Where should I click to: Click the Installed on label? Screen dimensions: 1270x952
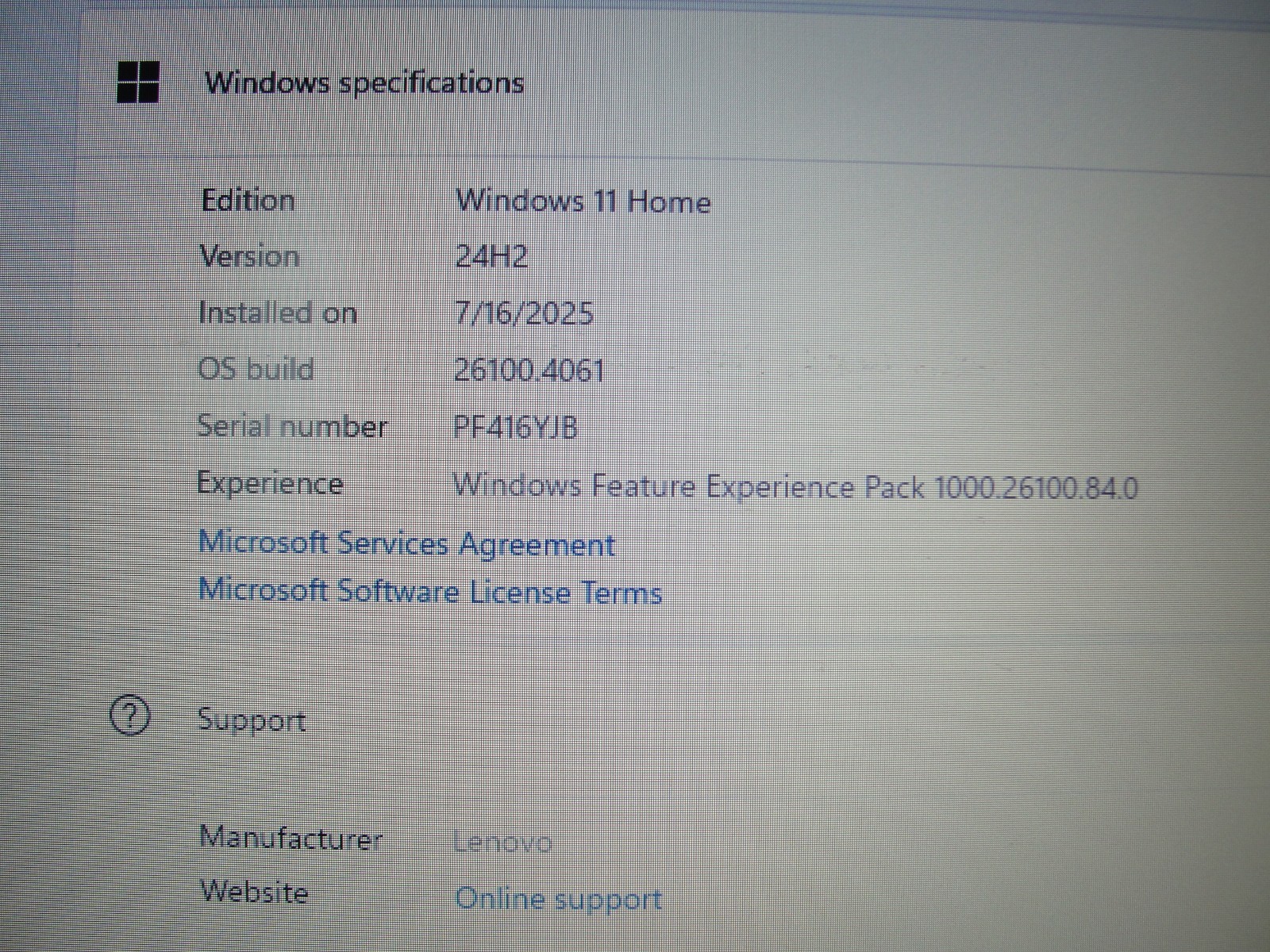point(278,313)
